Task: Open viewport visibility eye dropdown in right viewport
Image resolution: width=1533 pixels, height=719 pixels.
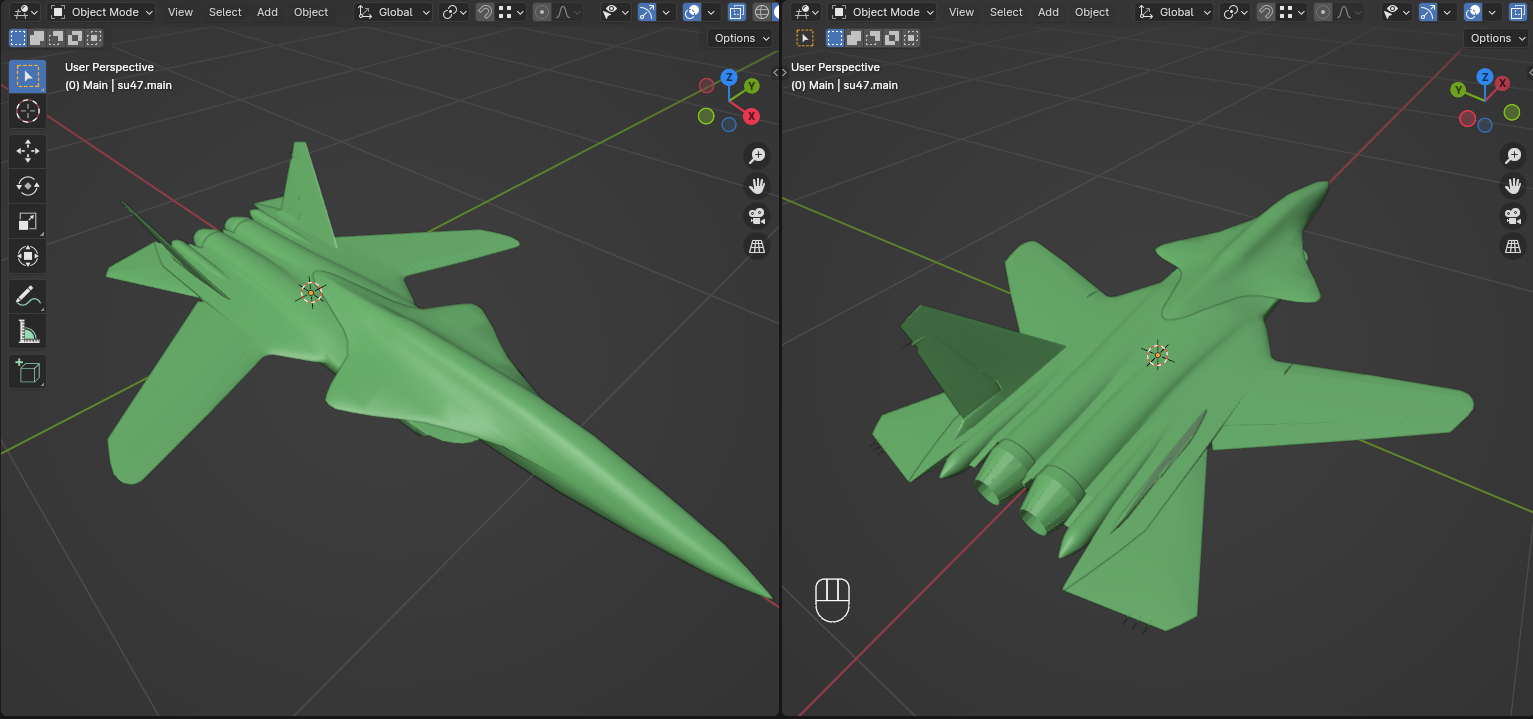Action: click(x=1397, y=12)
